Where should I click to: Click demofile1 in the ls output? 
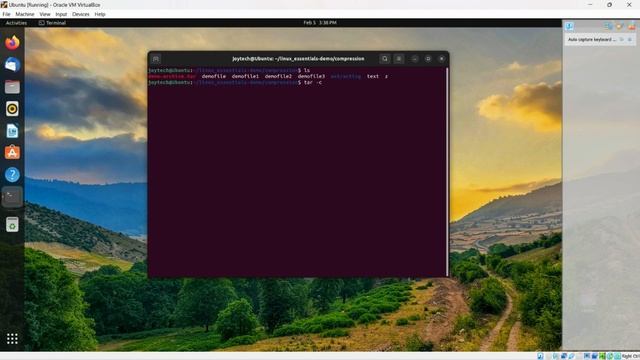(245, 76)
